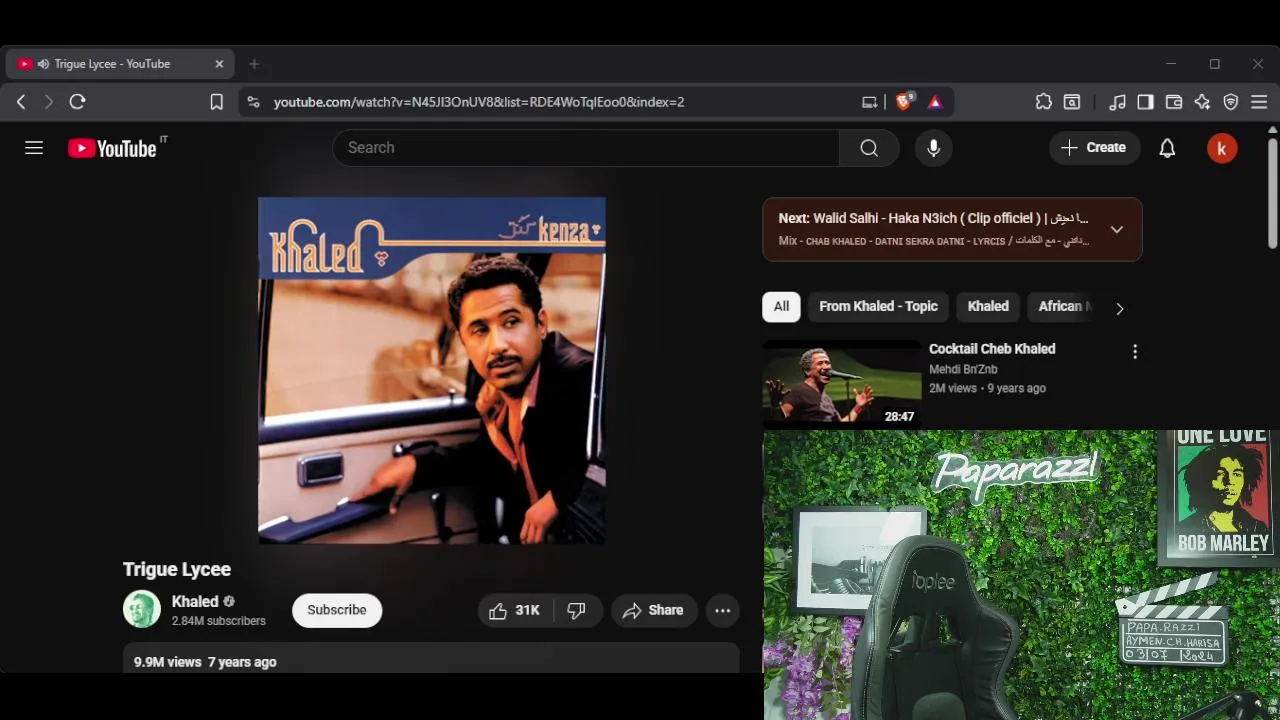Click the Next: Walid Salhi - Haka N3ich text
The width and height of the screenshot is (1280, 720).
[934, 218]
